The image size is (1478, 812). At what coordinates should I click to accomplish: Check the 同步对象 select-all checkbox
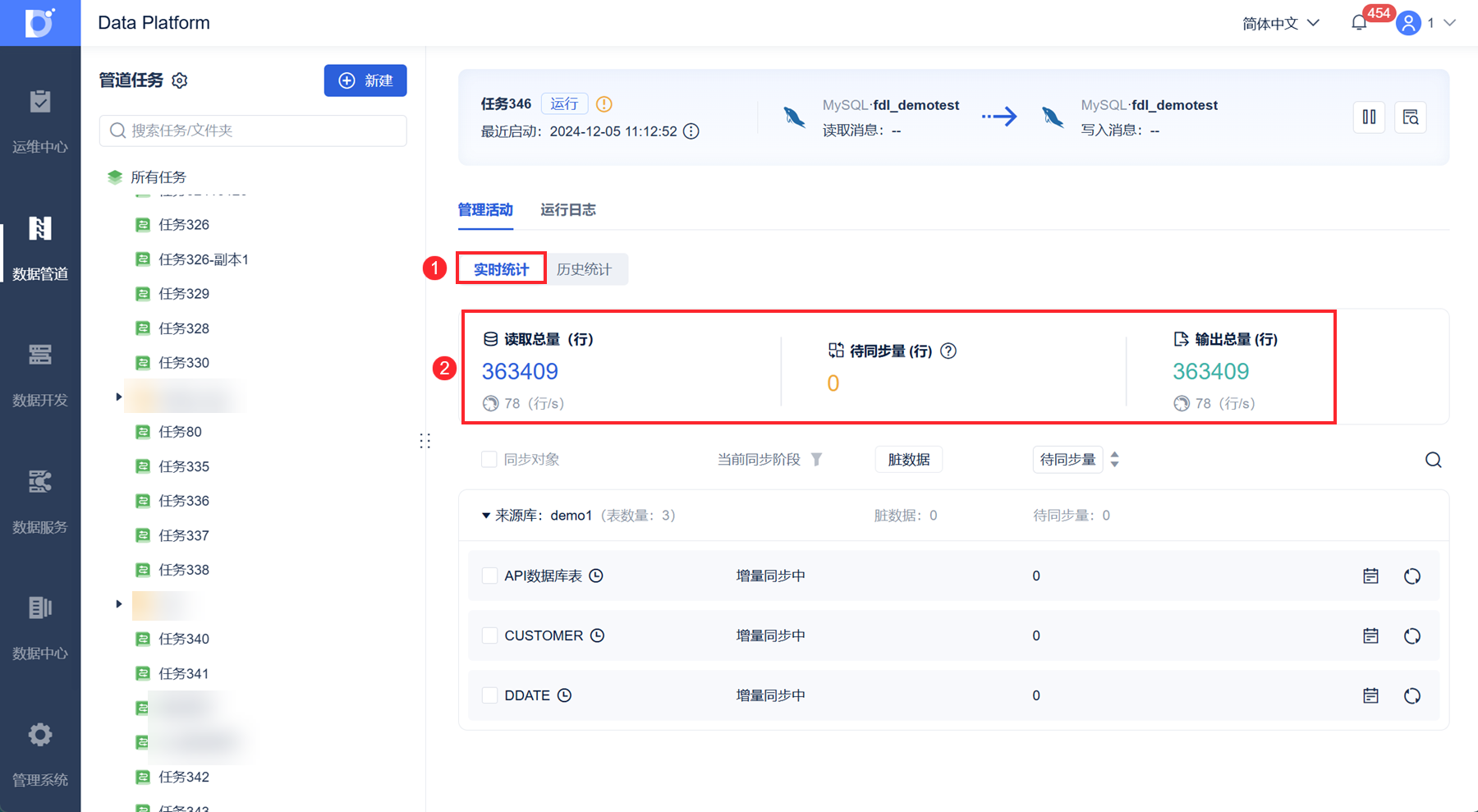[x=489, y=460]
